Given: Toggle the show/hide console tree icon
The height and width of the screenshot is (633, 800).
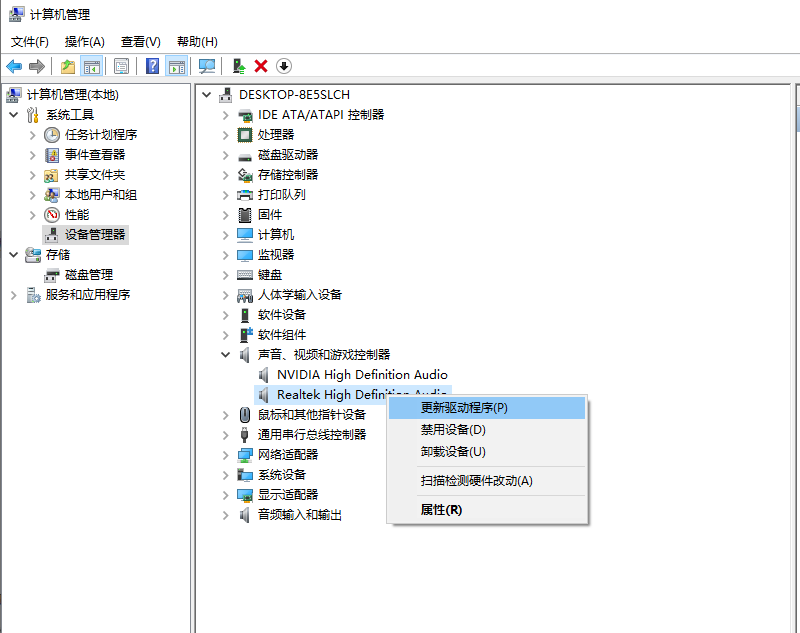Looking at the screenshot, I should 91,65.
